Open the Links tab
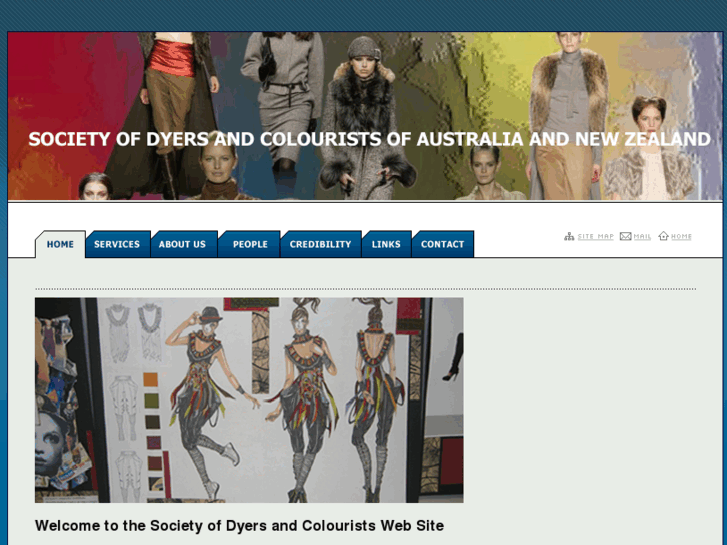727x545 pixels. tap(387, 244)
